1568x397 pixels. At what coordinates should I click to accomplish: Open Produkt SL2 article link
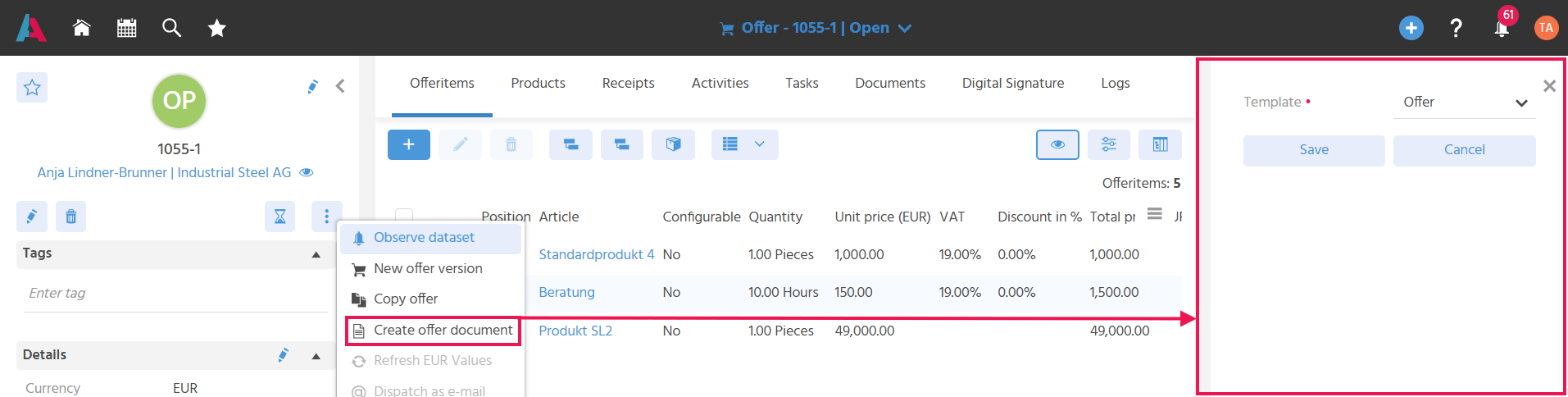click(x=575, y=331)
